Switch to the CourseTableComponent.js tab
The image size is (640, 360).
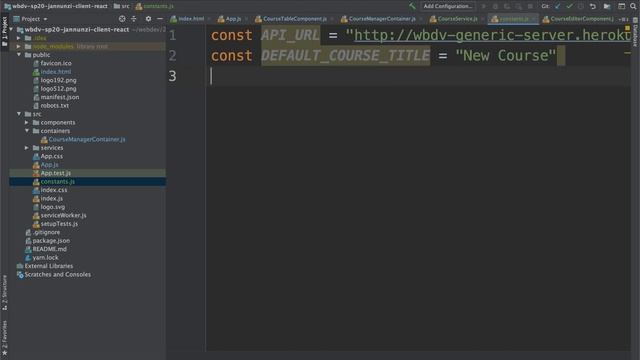click(x=292, y=19)
